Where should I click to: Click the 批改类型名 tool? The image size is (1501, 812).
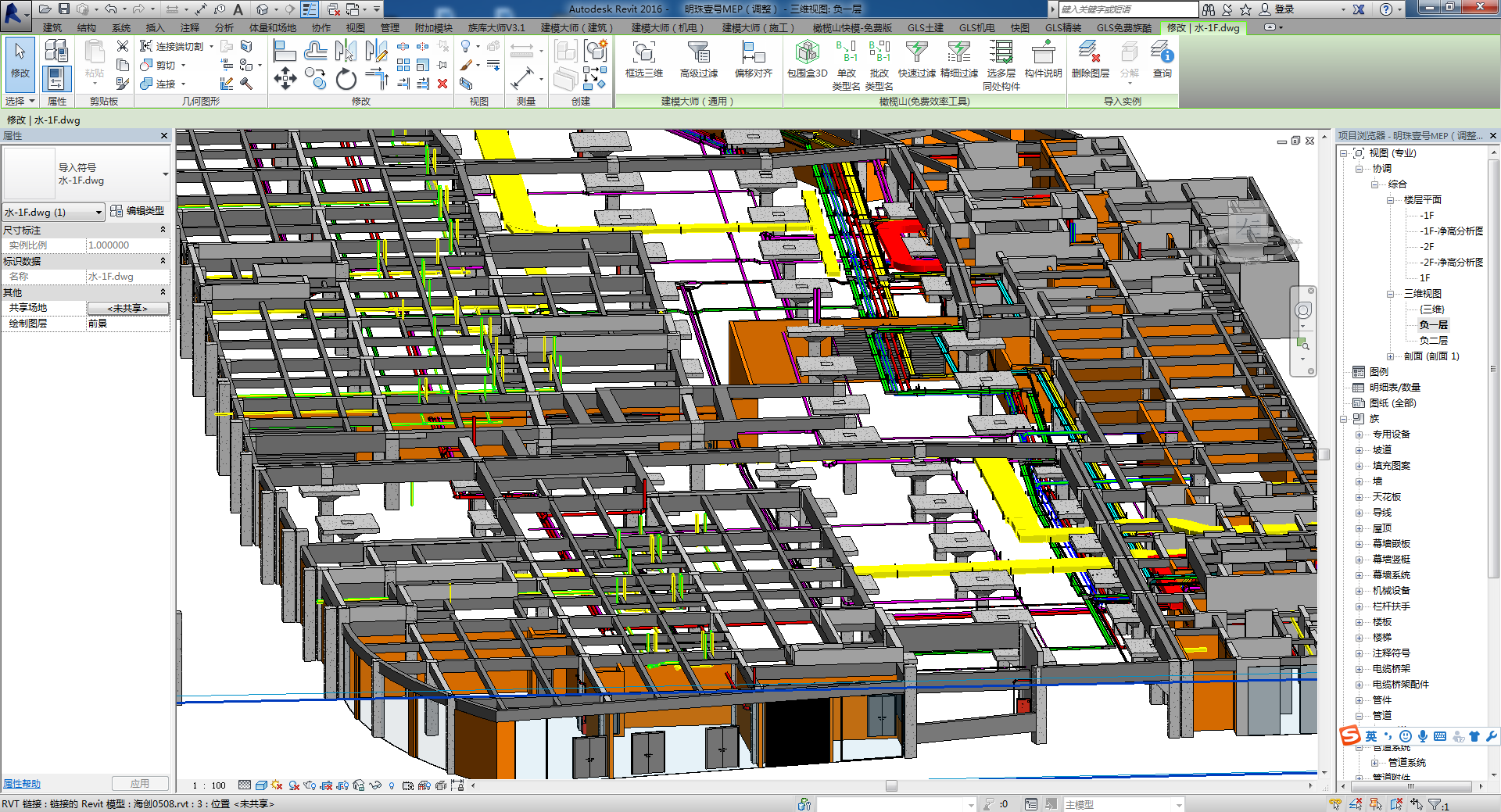tap(879, 64)
